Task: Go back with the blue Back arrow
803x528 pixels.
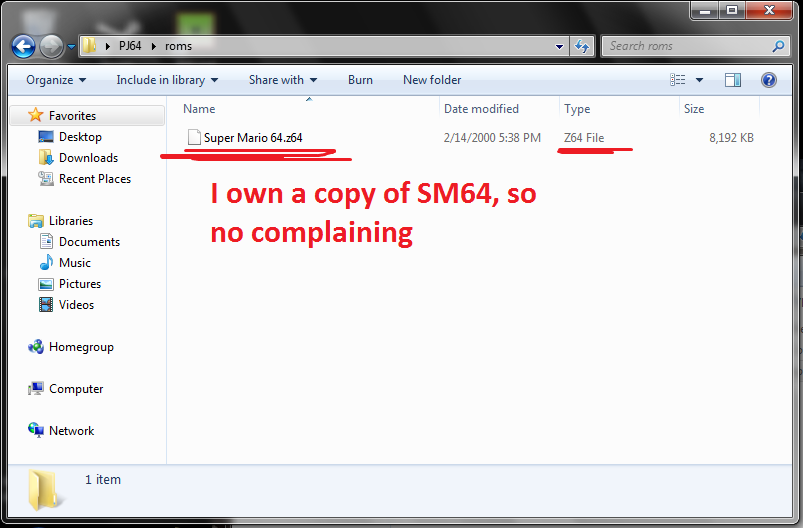Action: coord(24,47)
